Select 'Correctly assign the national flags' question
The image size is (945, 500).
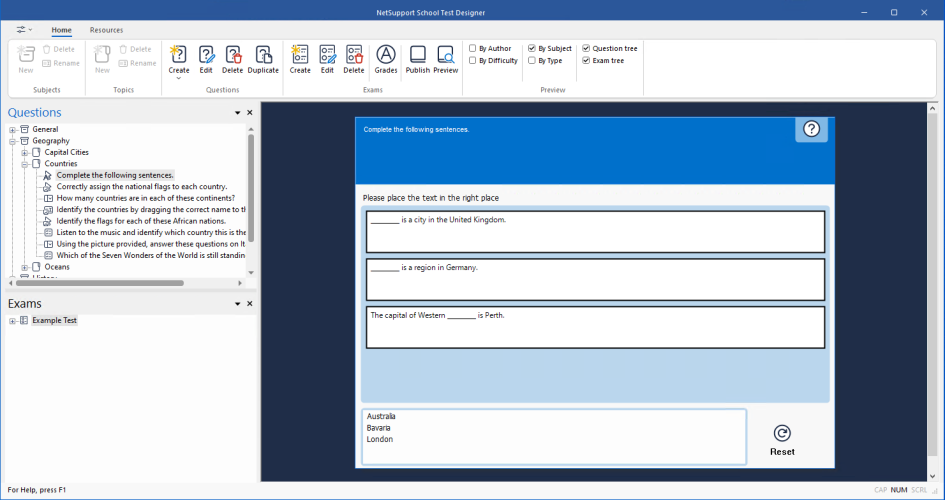(141, 187)
